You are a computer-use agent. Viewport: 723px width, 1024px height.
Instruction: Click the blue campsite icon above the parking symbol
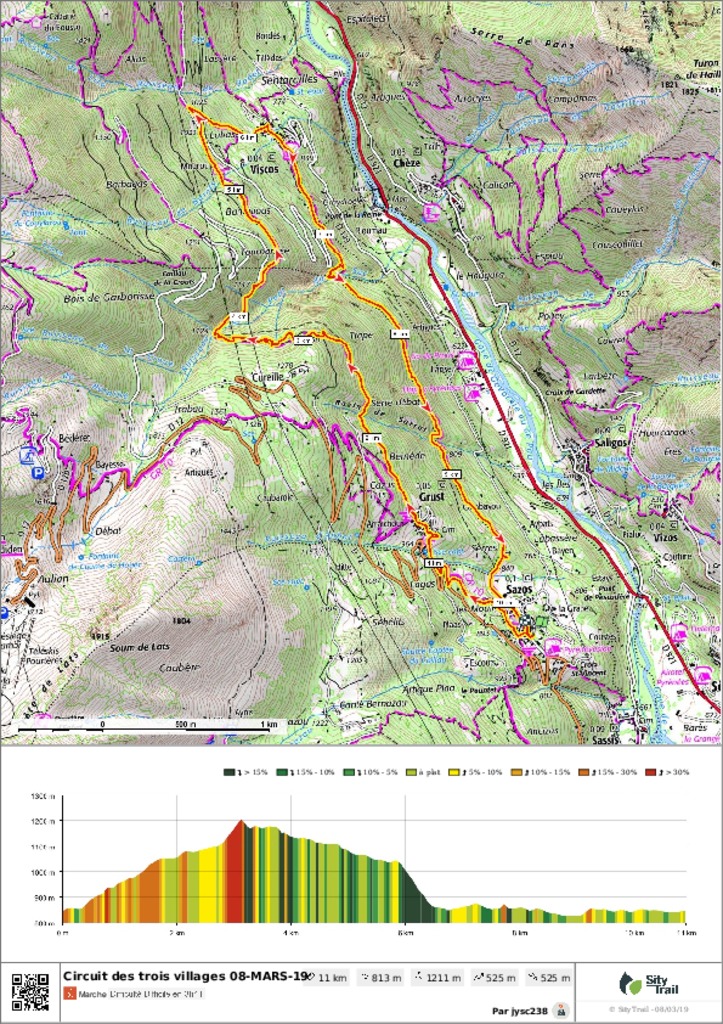coord(26,455)
